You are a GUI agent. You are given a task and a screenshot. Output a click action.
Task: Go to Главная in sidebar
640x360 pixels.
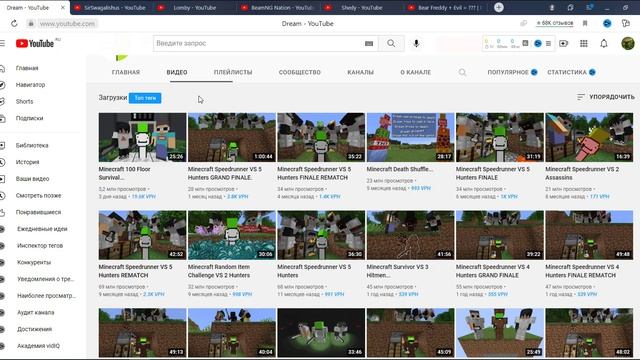(27, 68)
